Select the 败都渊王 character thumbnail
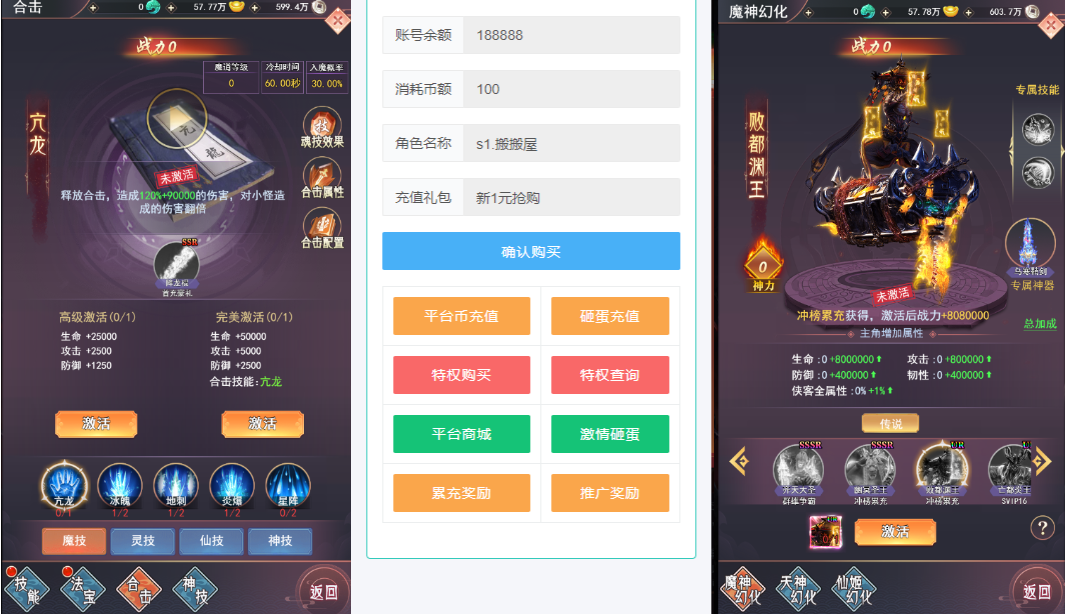 942,472
